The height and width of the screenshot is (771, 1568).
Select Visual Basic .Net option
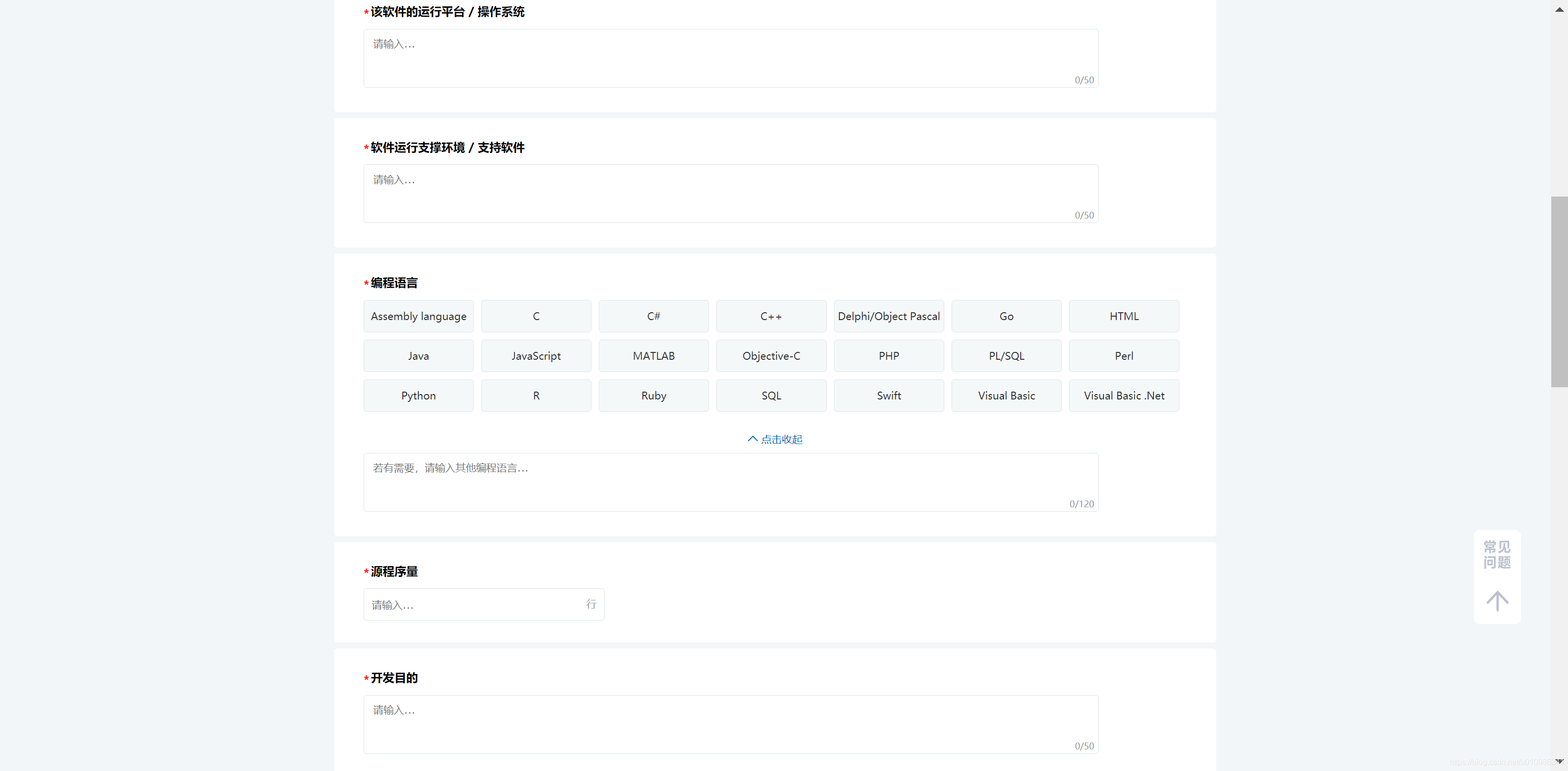[1124, 395]
